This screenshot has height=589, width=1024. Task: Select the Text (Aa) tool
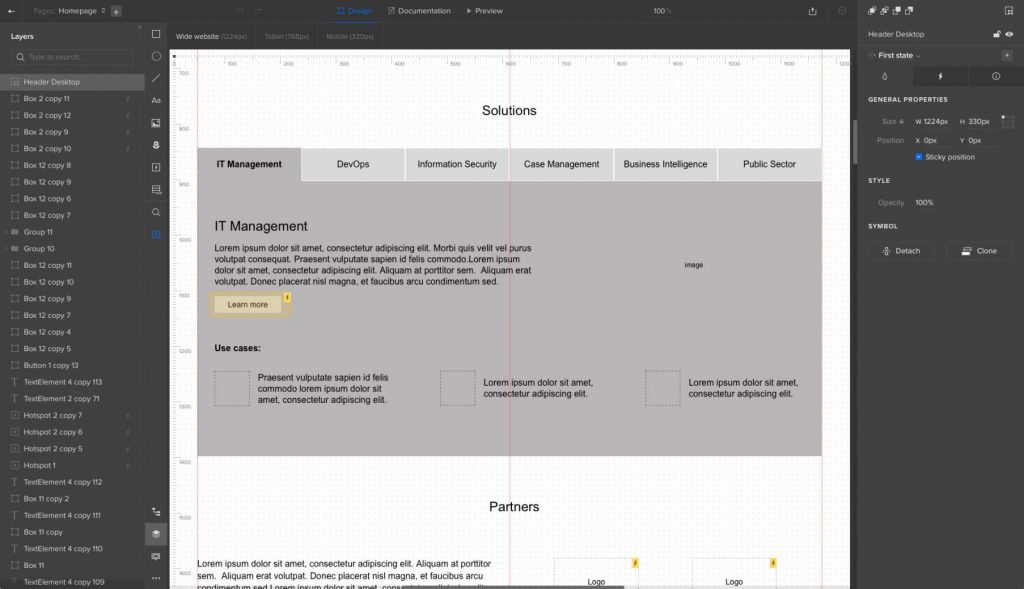[x=156, y=101]
